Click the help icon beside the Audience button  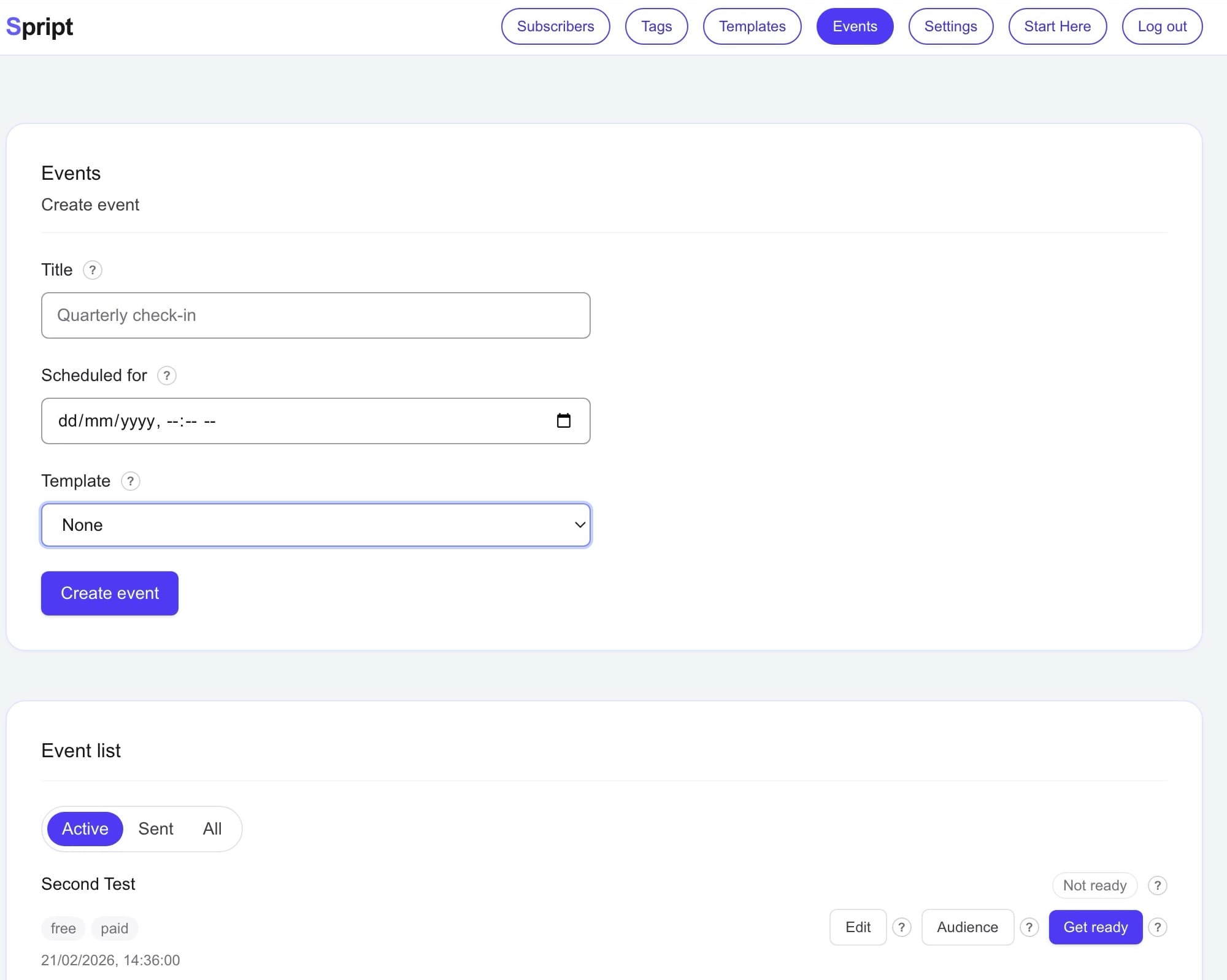coord(1029,927)
